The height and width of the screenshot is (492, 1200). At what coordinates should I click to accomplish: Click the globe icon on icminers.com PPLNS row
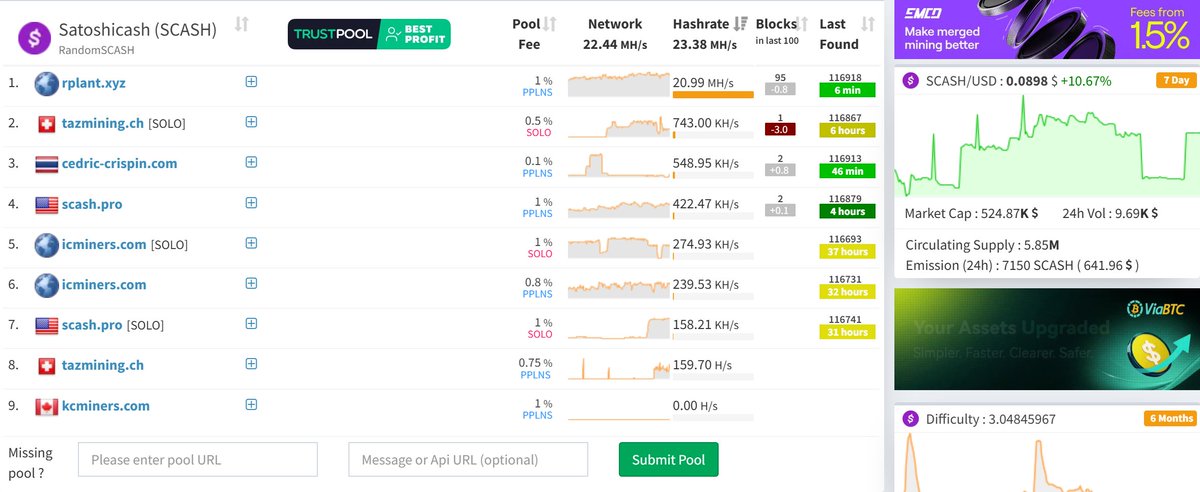46,285
